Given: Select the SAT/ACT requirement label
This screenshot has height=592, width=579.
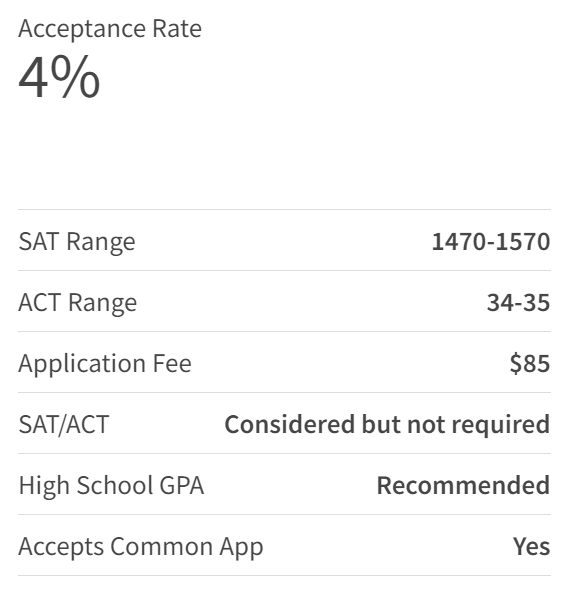Looking at the screenshot, I should point(64,425).
